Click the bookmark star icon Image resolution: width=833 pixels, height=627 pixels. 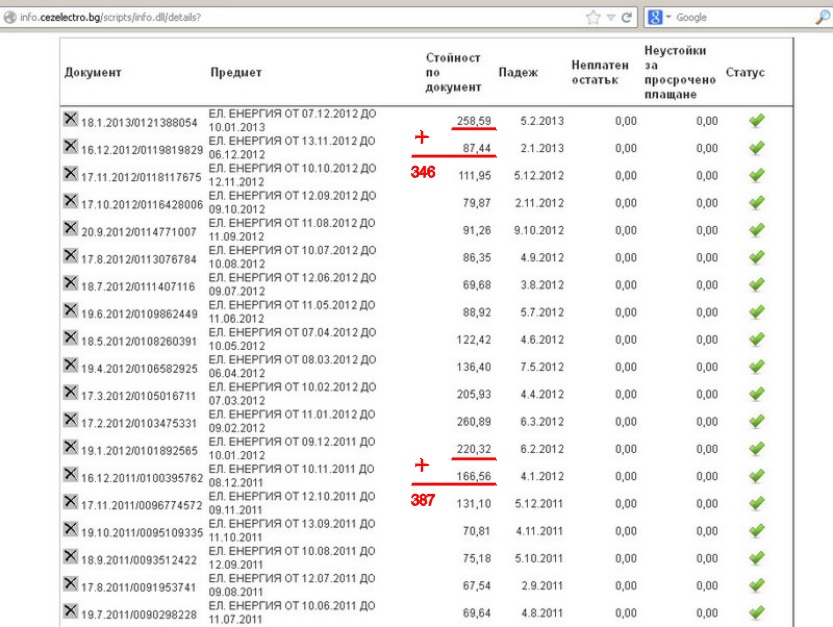[x=593, y=17]
